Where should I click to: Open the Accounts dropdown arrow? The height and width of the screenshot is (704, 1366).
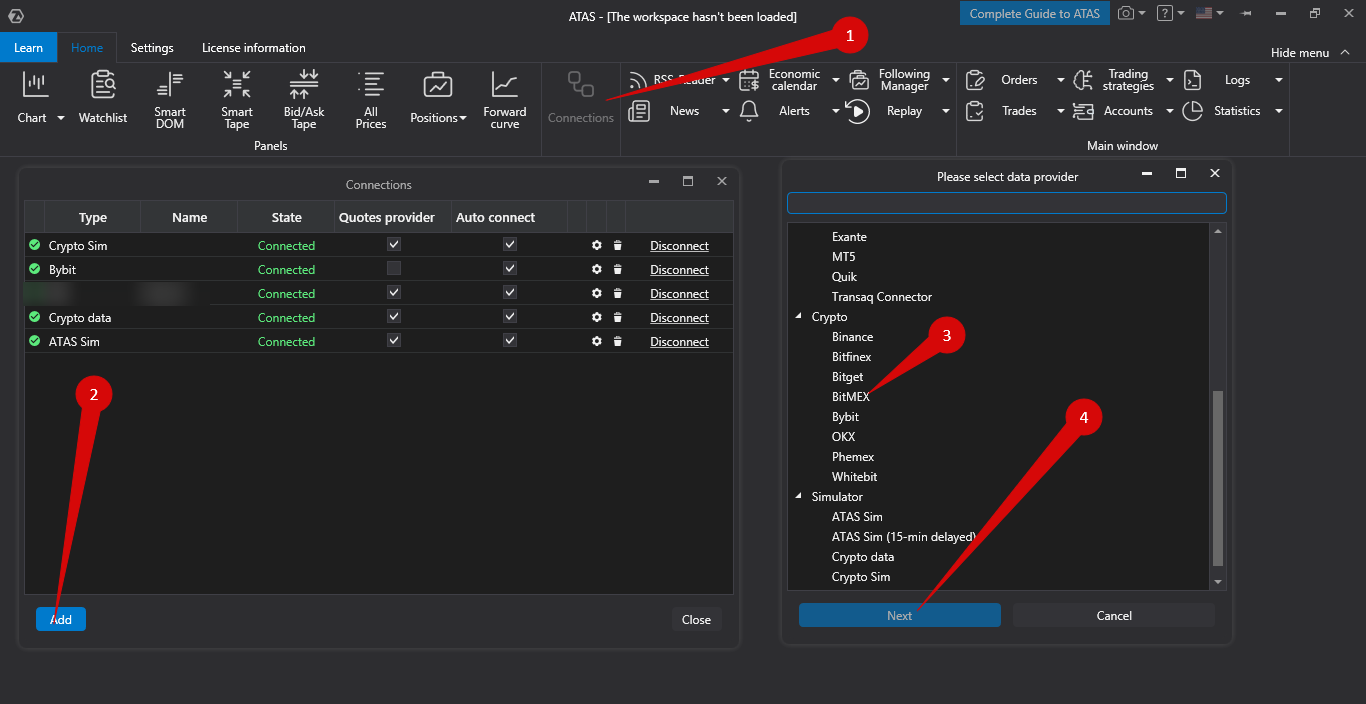coord(1168,111)
